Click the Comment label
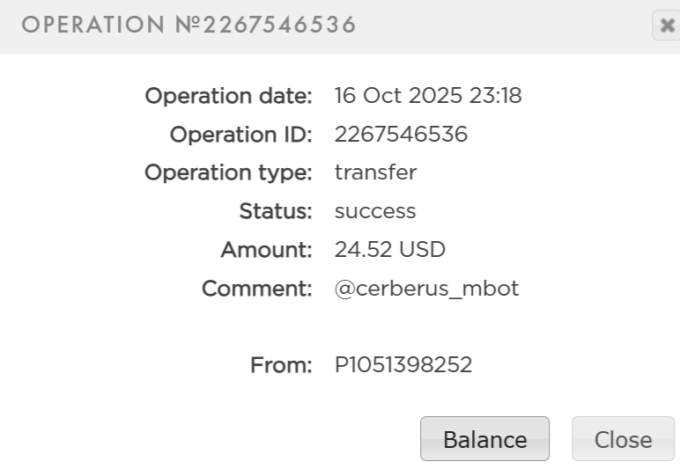The height and width of the screenshot is (469, 680). pos(258,289)
